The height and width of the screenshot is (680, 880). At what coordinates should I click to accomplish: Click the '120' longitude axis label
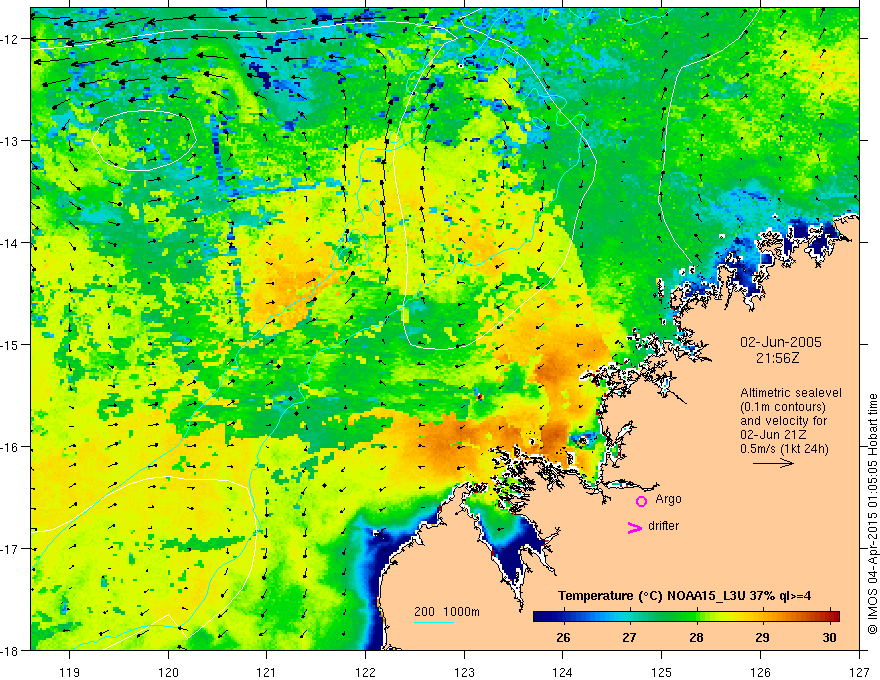pos(168,672)
